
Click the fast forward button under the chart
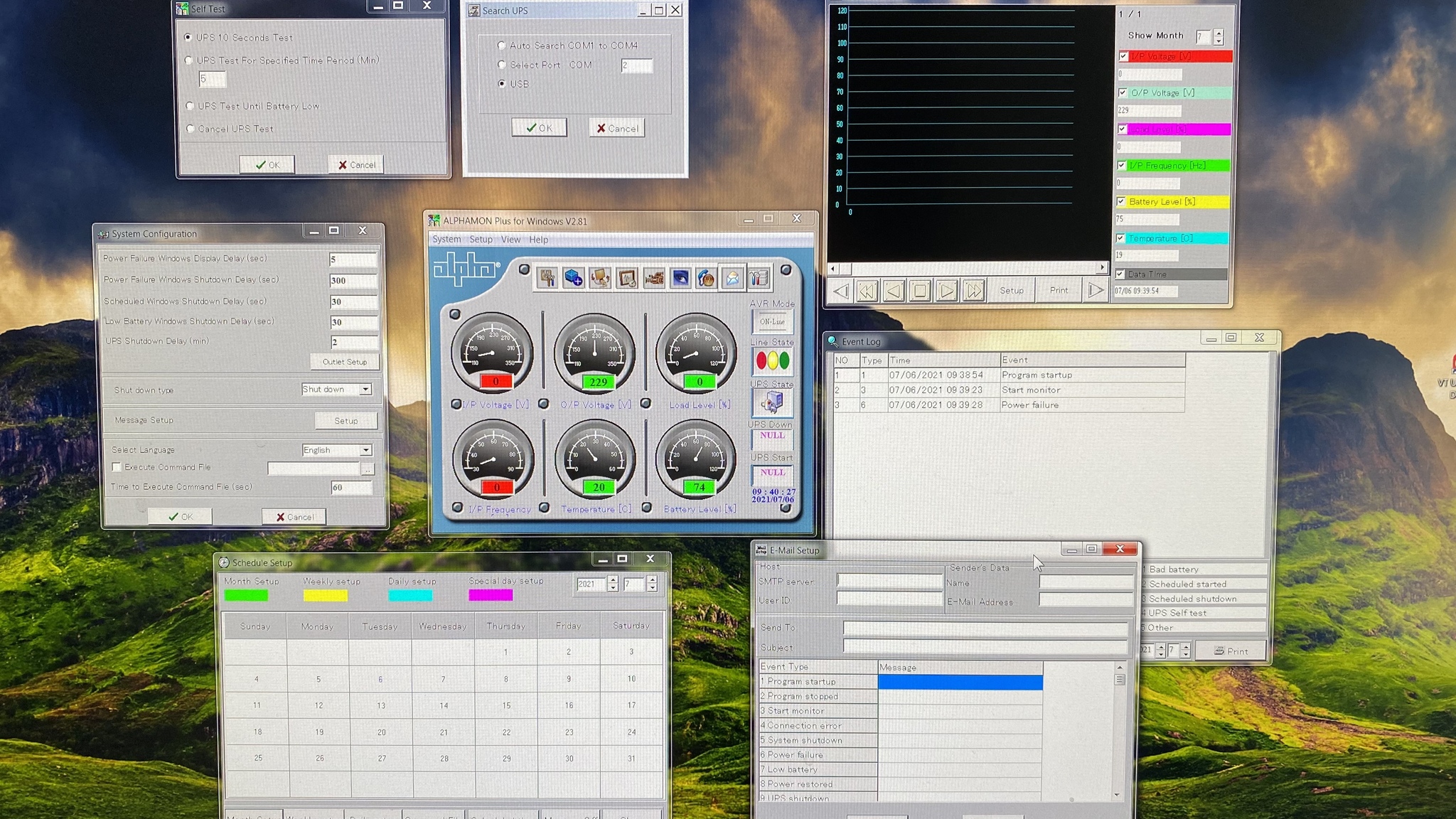[x=973, y=291]
